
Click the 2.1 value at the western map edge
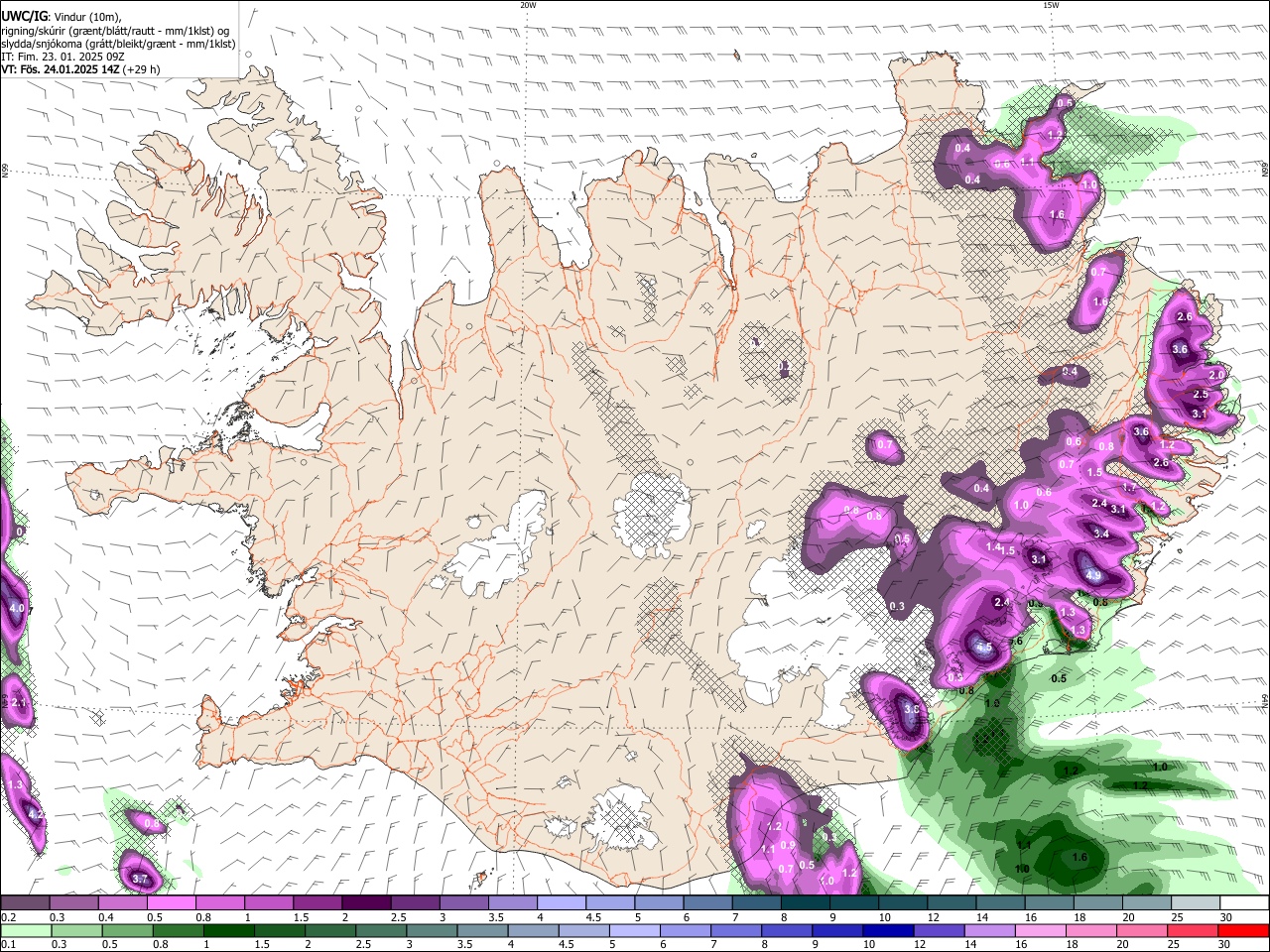pos(17,703)
